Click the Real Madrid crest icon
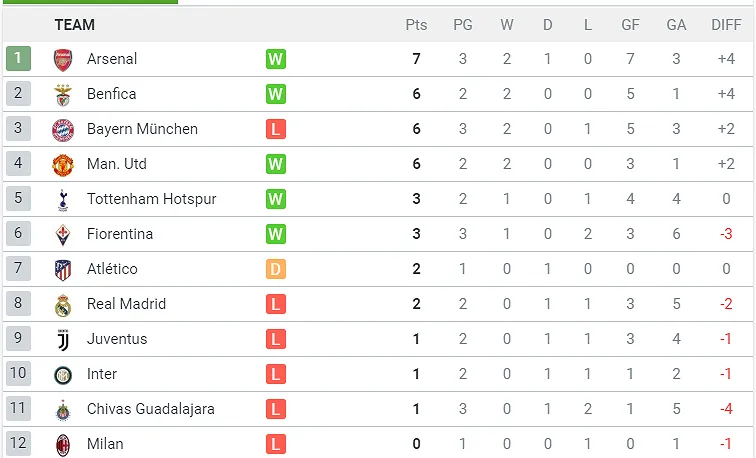The height and width of the screenshot is (458, 756). [x=63, y=304]
